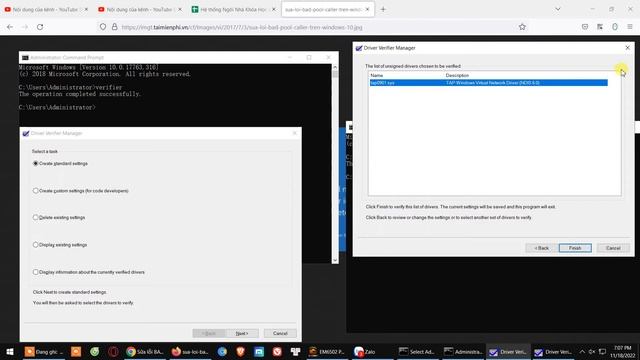Open tracking protection shield icon
The height and width of the screenshot is (360, 640).
103,27
